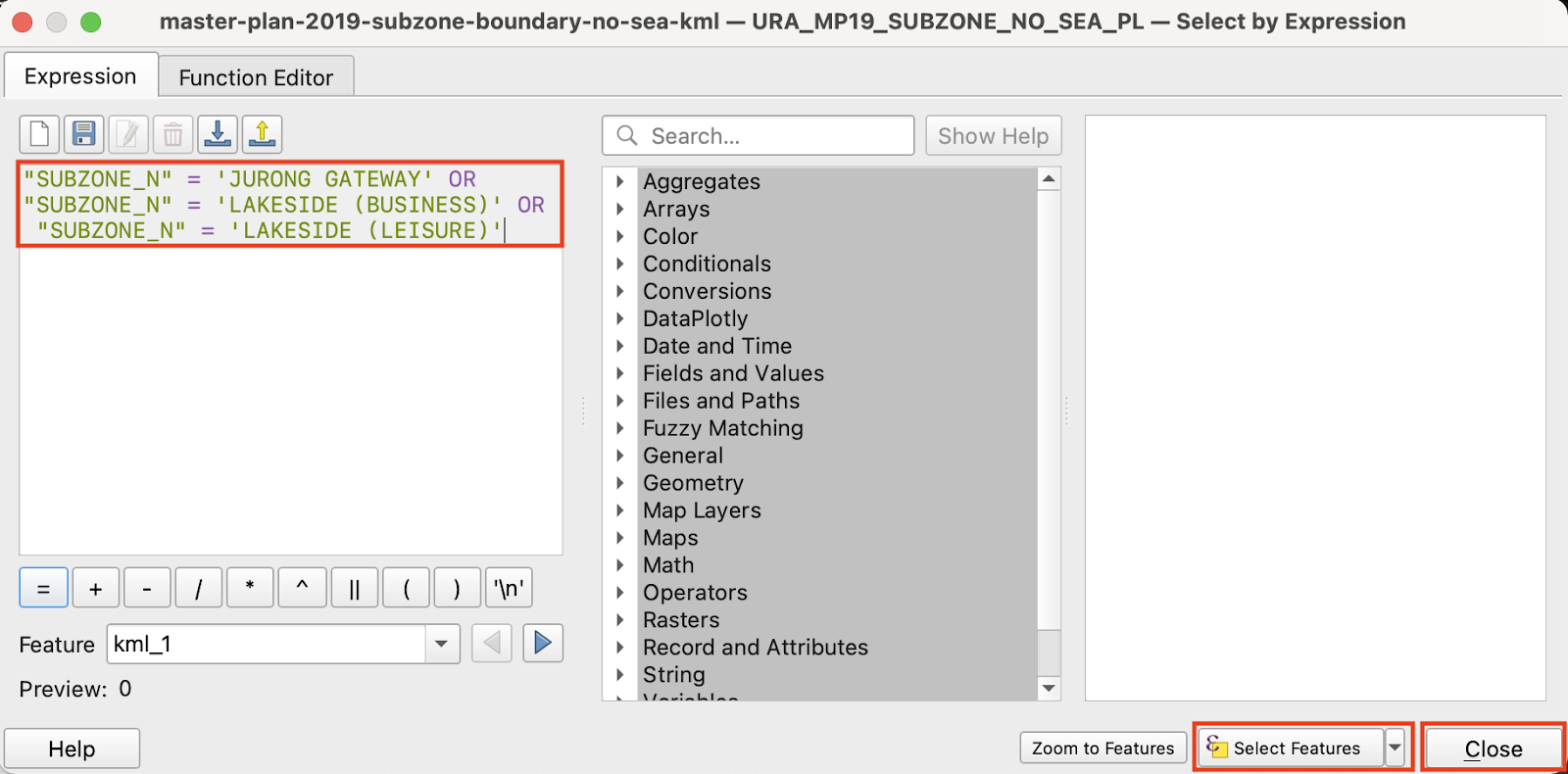Insert an open parenthesis operator
Viewport: 1568px width, 774px height.
point(406,589)
